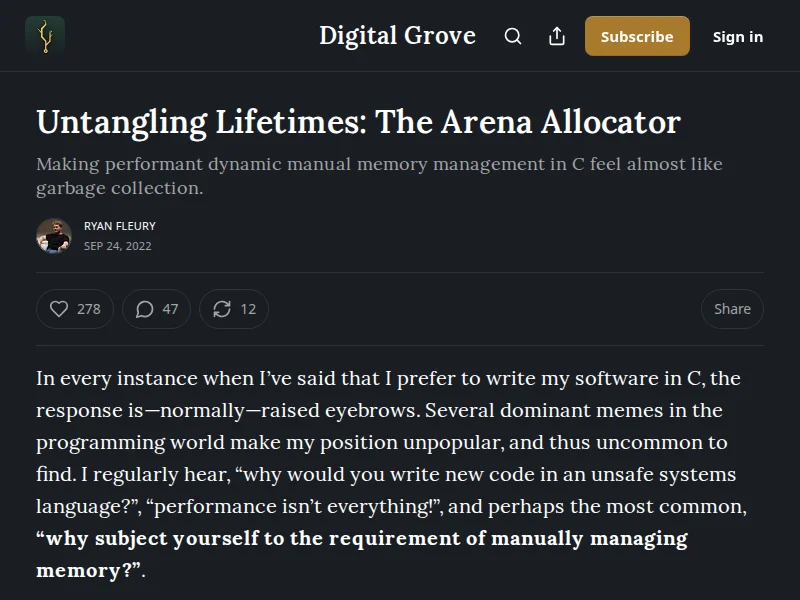This screenshot has height=600, width=800.
Task: Click the Sep 24, 2022 post date
Action: pyautogui.click(x=118, y=246)
